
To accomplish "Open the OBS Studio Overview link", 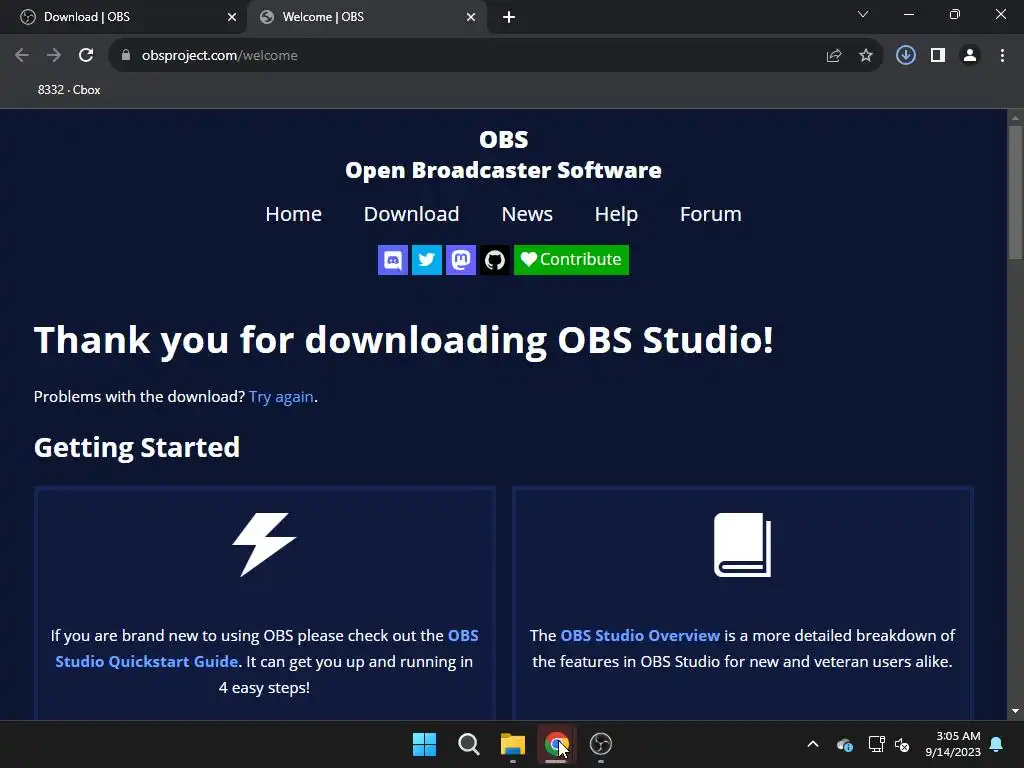I will click(640, 635).
